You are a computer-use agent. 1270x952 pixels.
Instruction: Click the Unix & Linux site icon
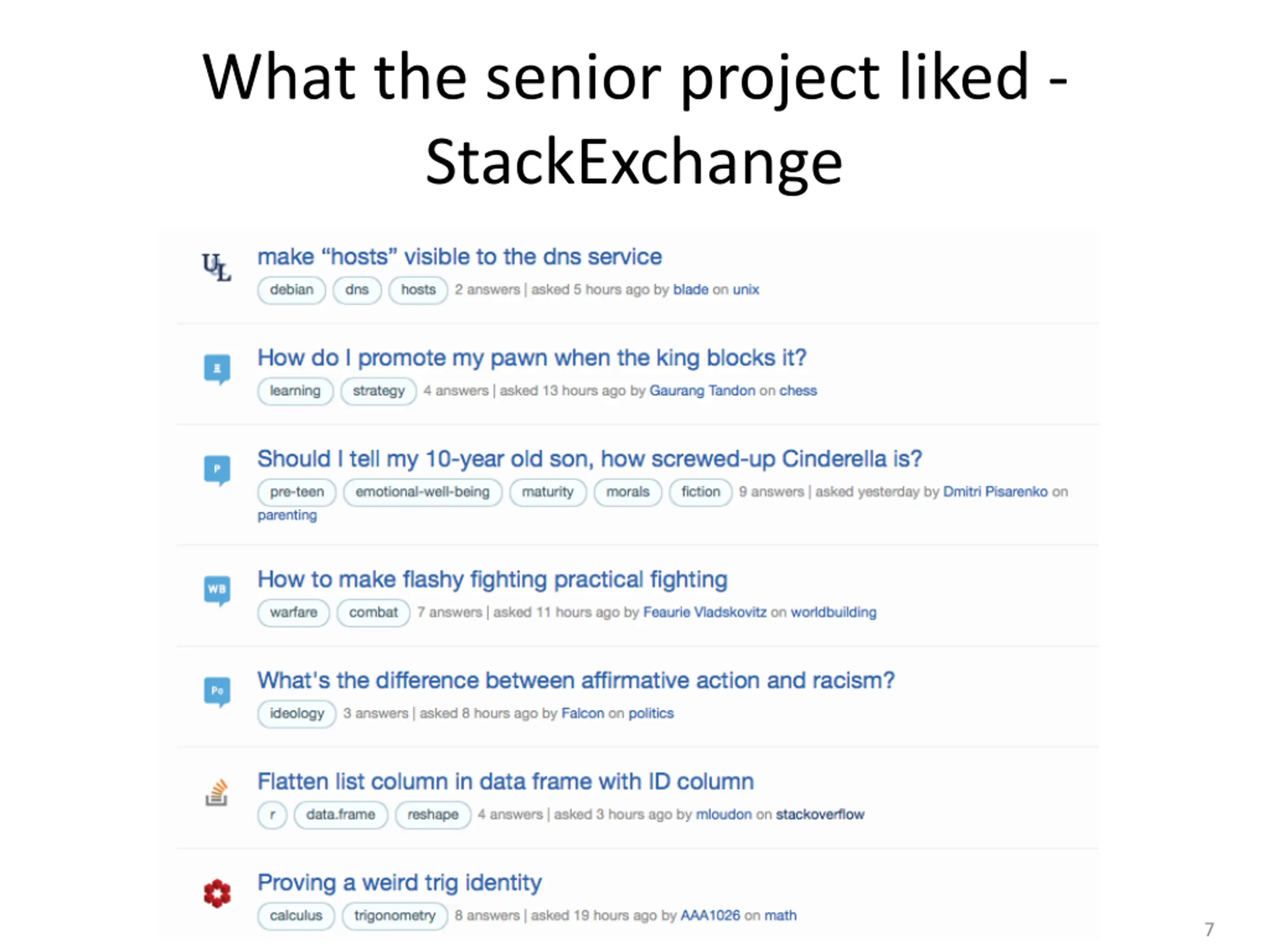pos(216,267)
